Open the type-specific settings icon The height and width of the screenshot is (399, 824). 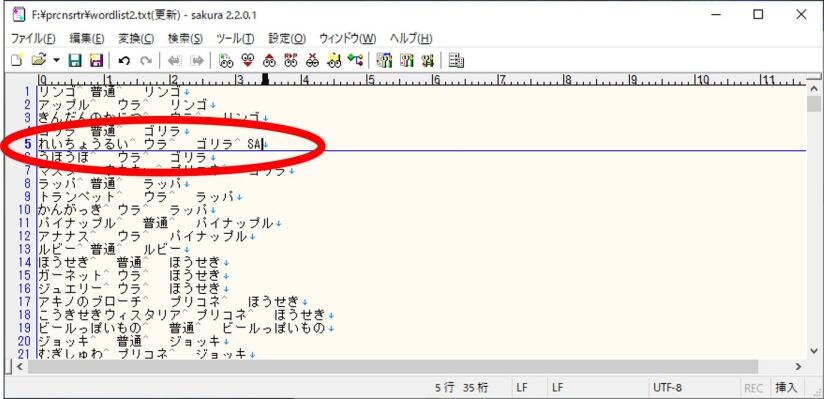406,60
